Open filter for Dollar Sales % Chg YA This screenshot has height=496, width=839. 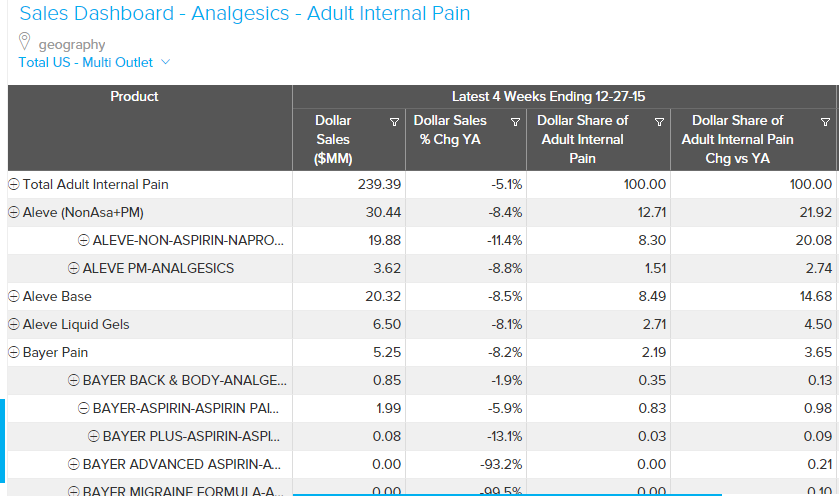pyautogui.click(x=515, y=122)
